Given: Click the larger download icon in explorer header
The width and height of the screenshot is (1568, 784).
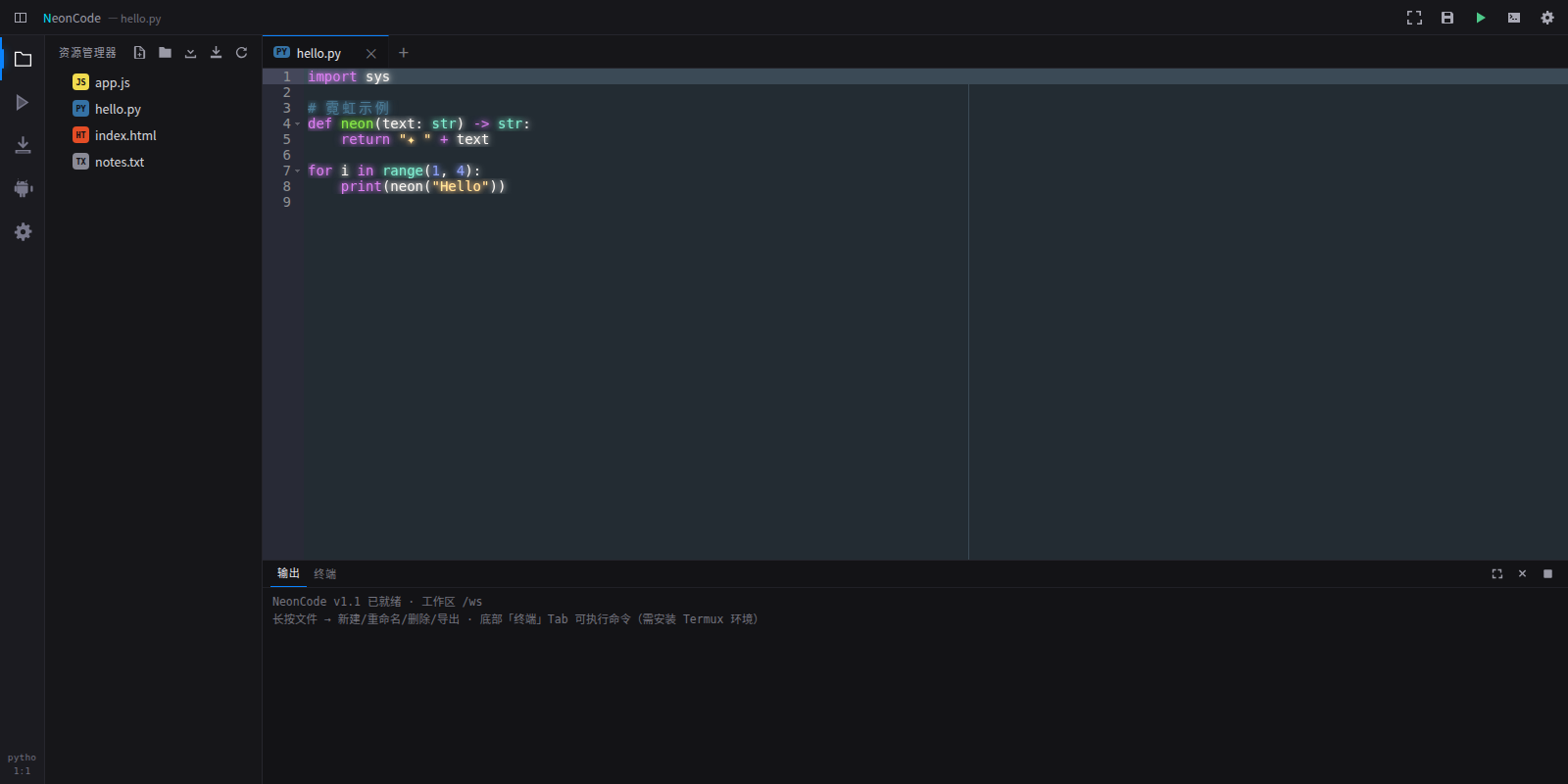Looking at the screenshot, I should click(216, 53).
